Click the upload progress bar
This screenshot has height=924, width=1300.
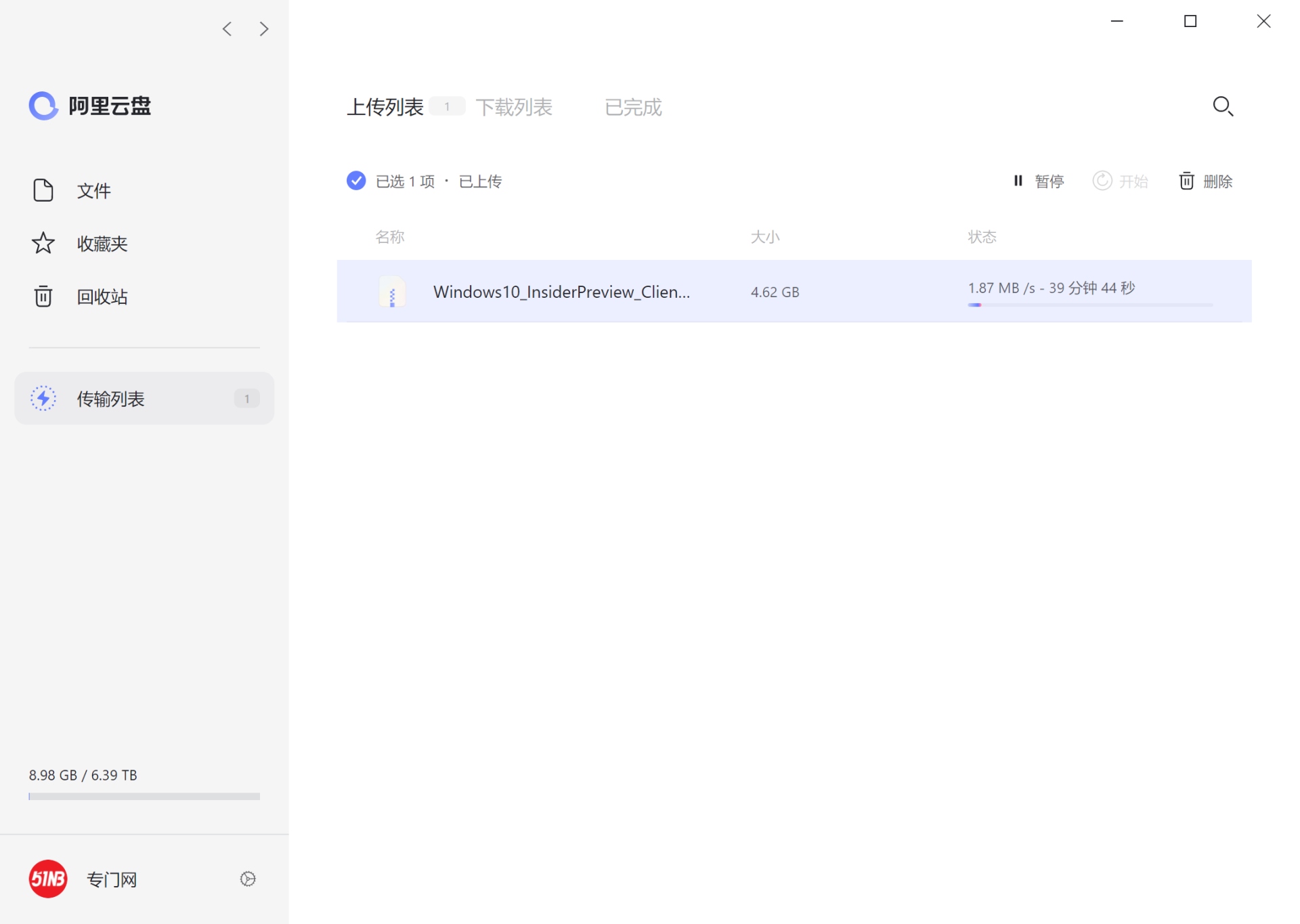(1090, 305)
